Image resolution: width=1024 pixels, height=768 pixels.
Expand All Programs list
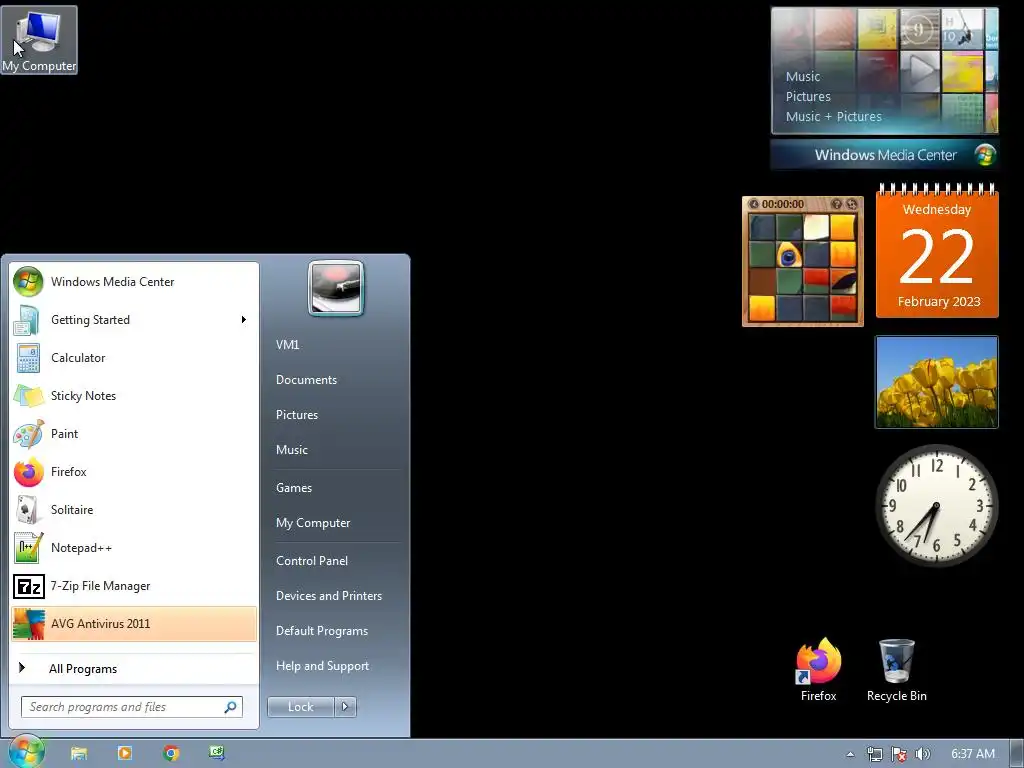[x=134, y=669]
